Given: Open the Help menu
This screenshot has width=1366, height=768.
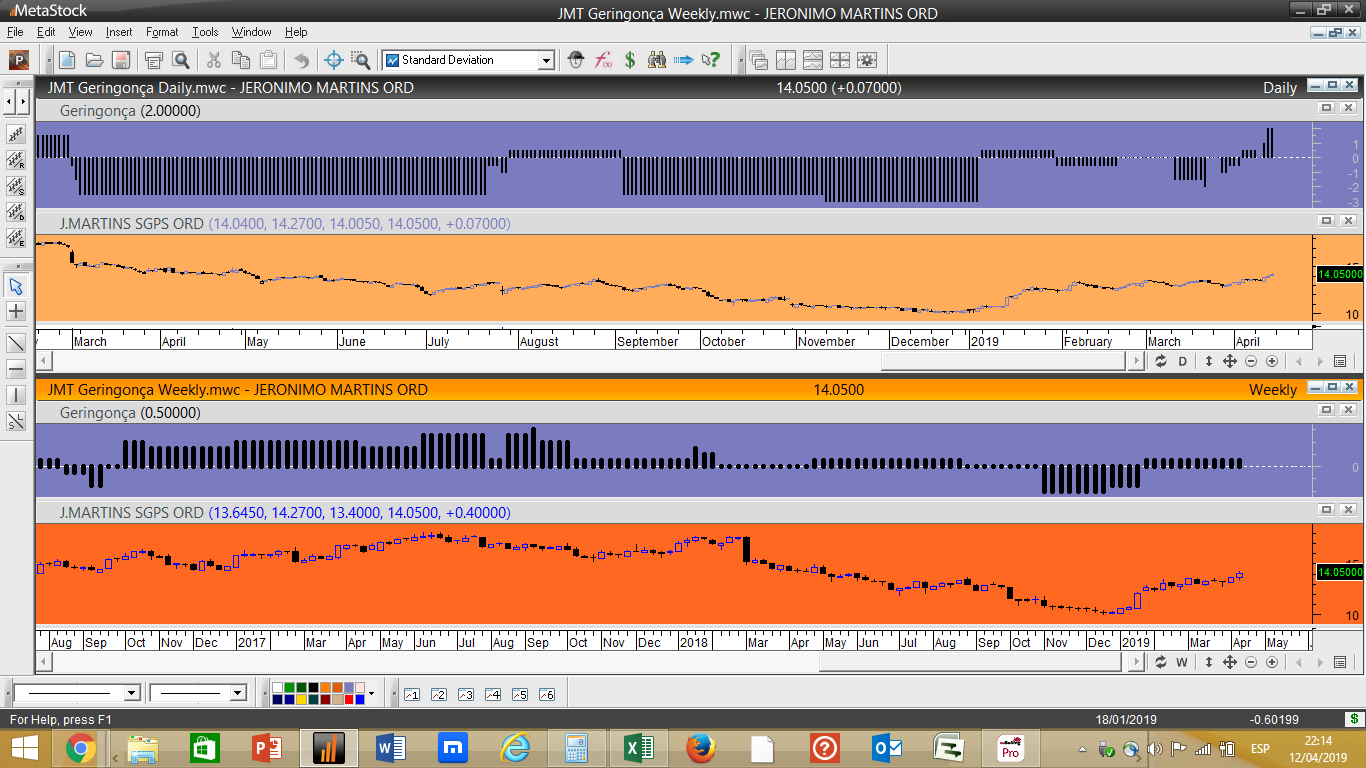Looking at the screenshot, I should pos(296,32).
